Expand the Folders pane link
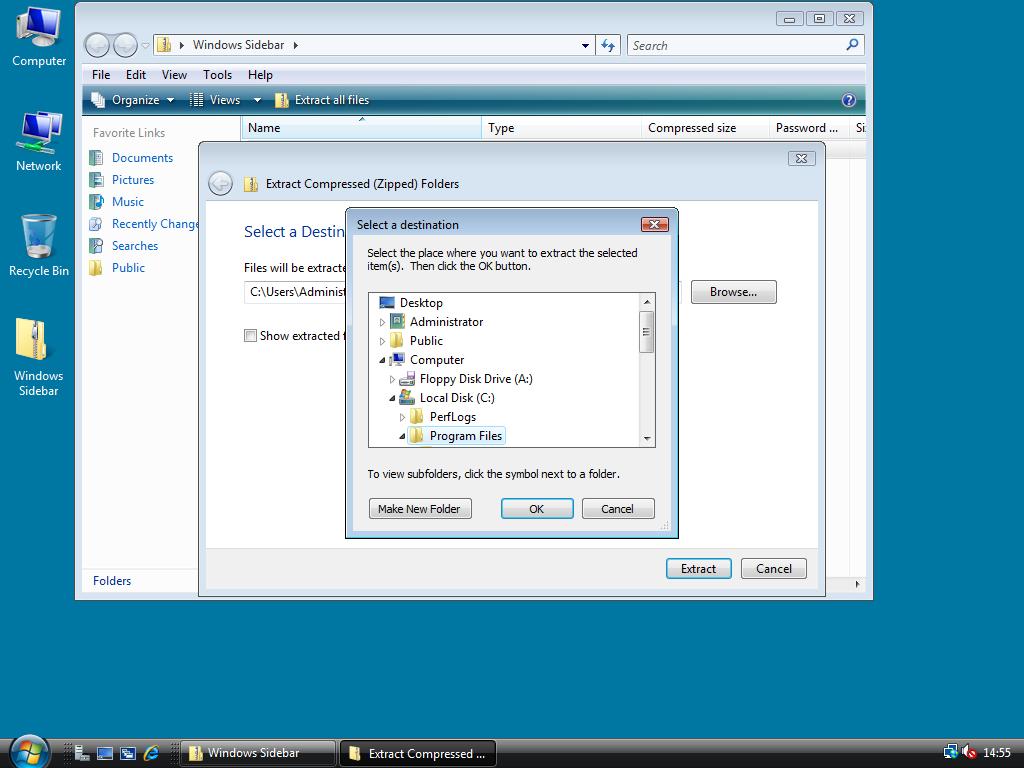 112,581
